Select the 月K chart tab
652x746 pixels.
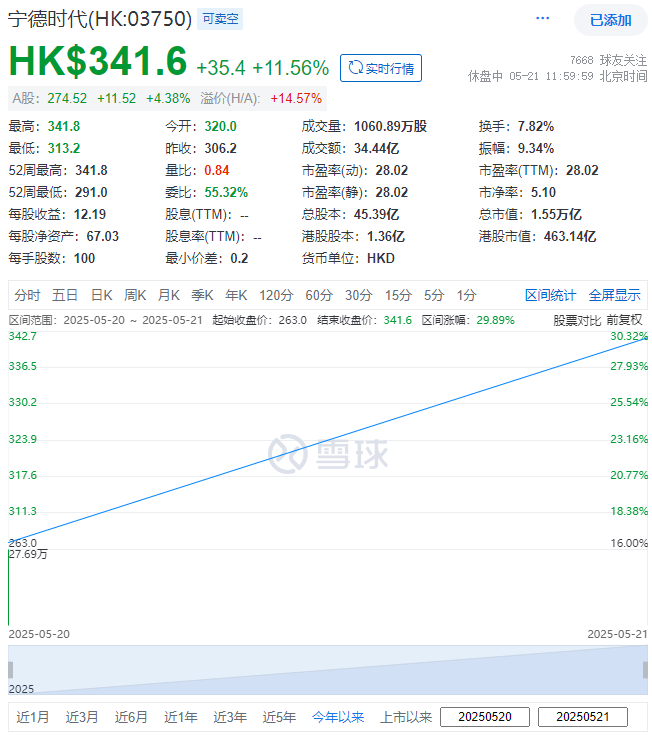(168, 295)
